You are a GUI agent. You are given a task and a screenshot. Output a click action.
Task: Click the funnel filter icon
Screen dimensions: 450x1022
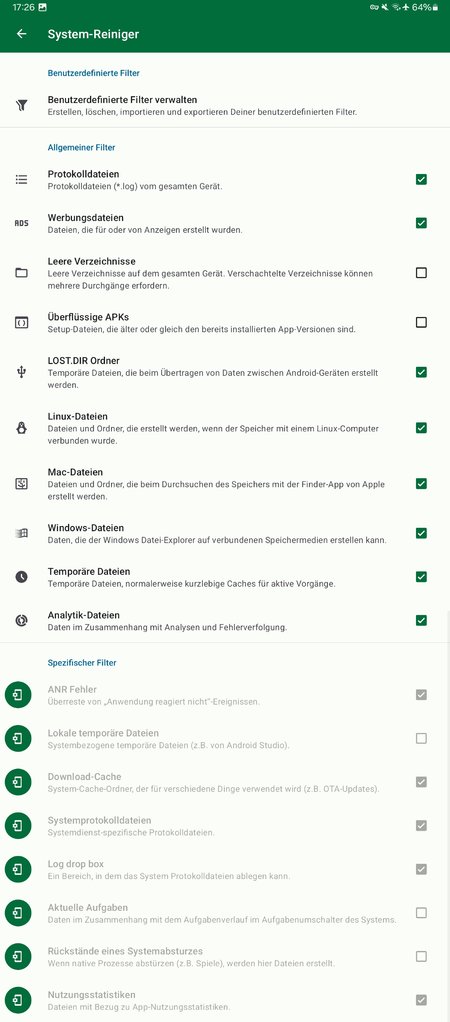22,106
